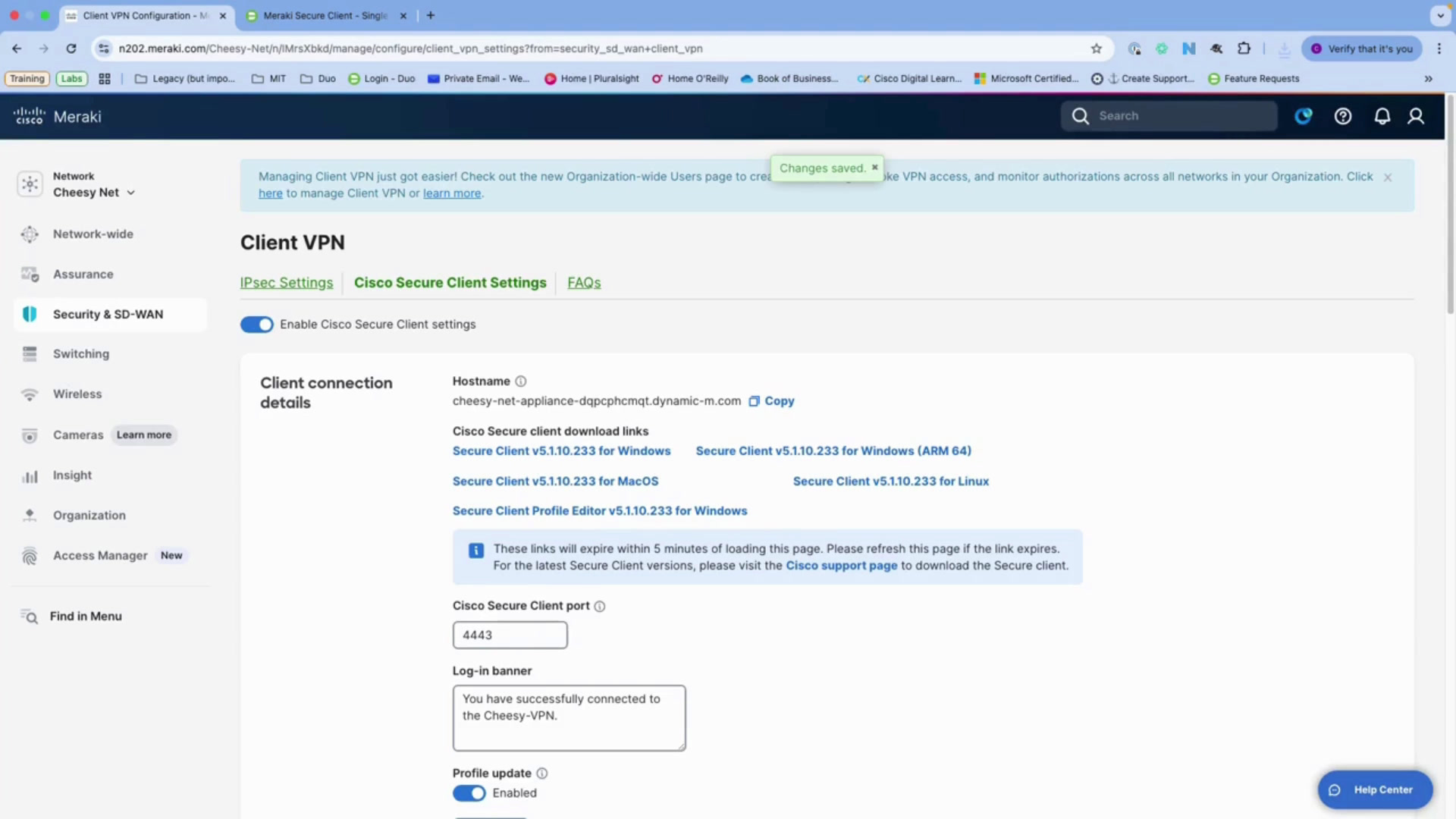Open the Security & SD-WAN shield icon
The image size is (1456, 819).
(30, 314)
